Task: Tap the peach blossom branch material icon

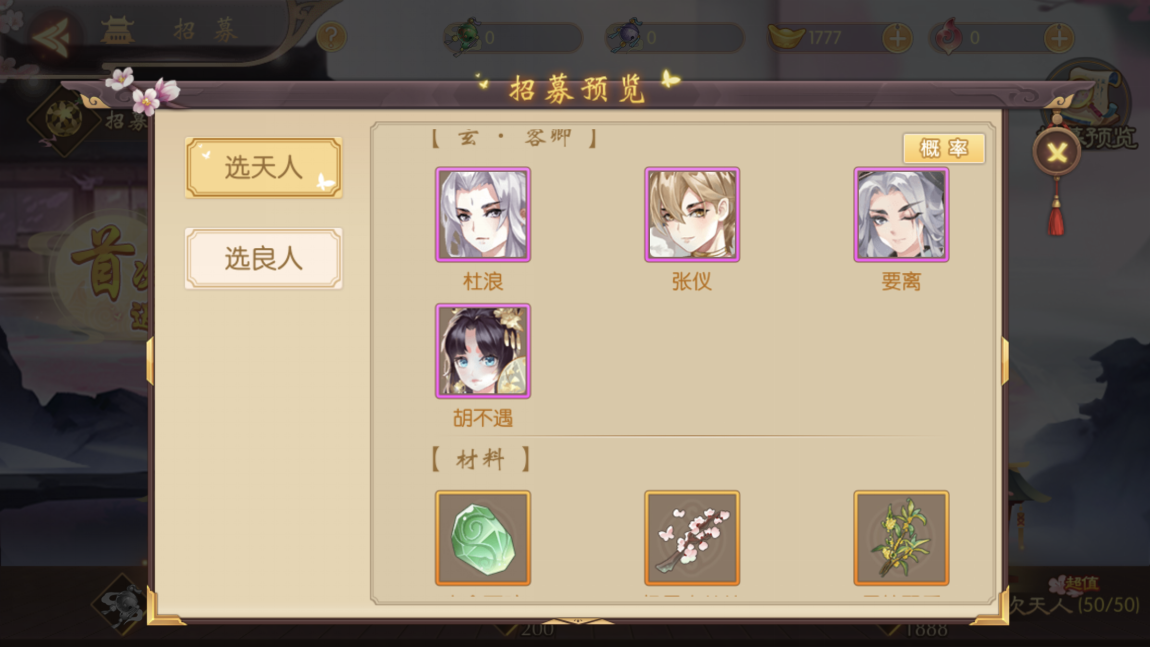Action: [x=692, y=538]
